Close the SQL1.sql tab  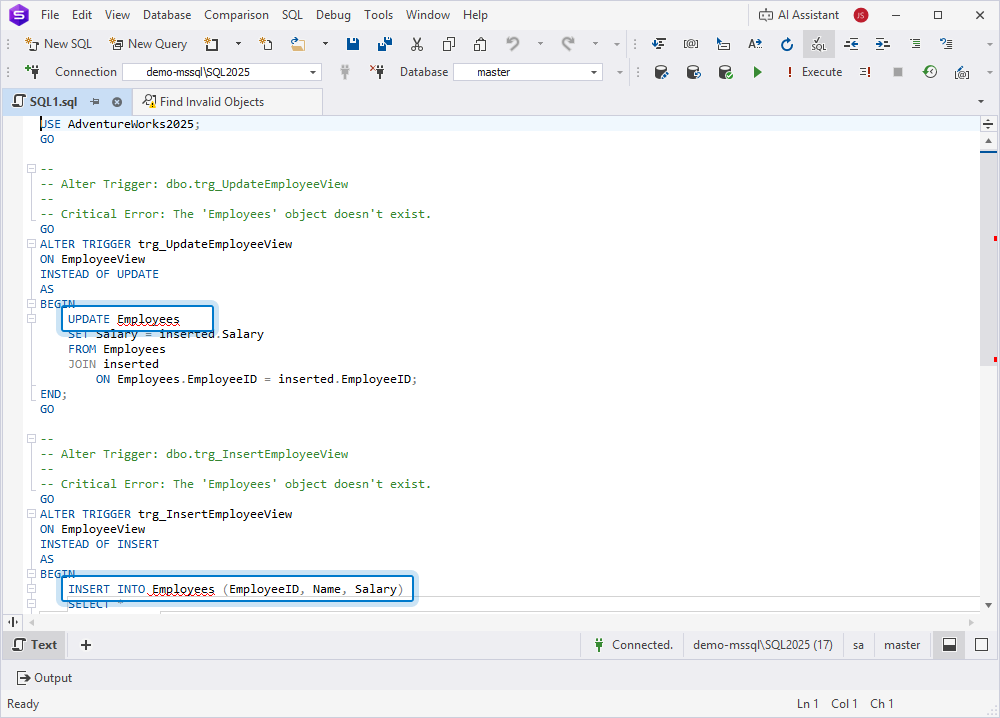click(x=117, y=101)
